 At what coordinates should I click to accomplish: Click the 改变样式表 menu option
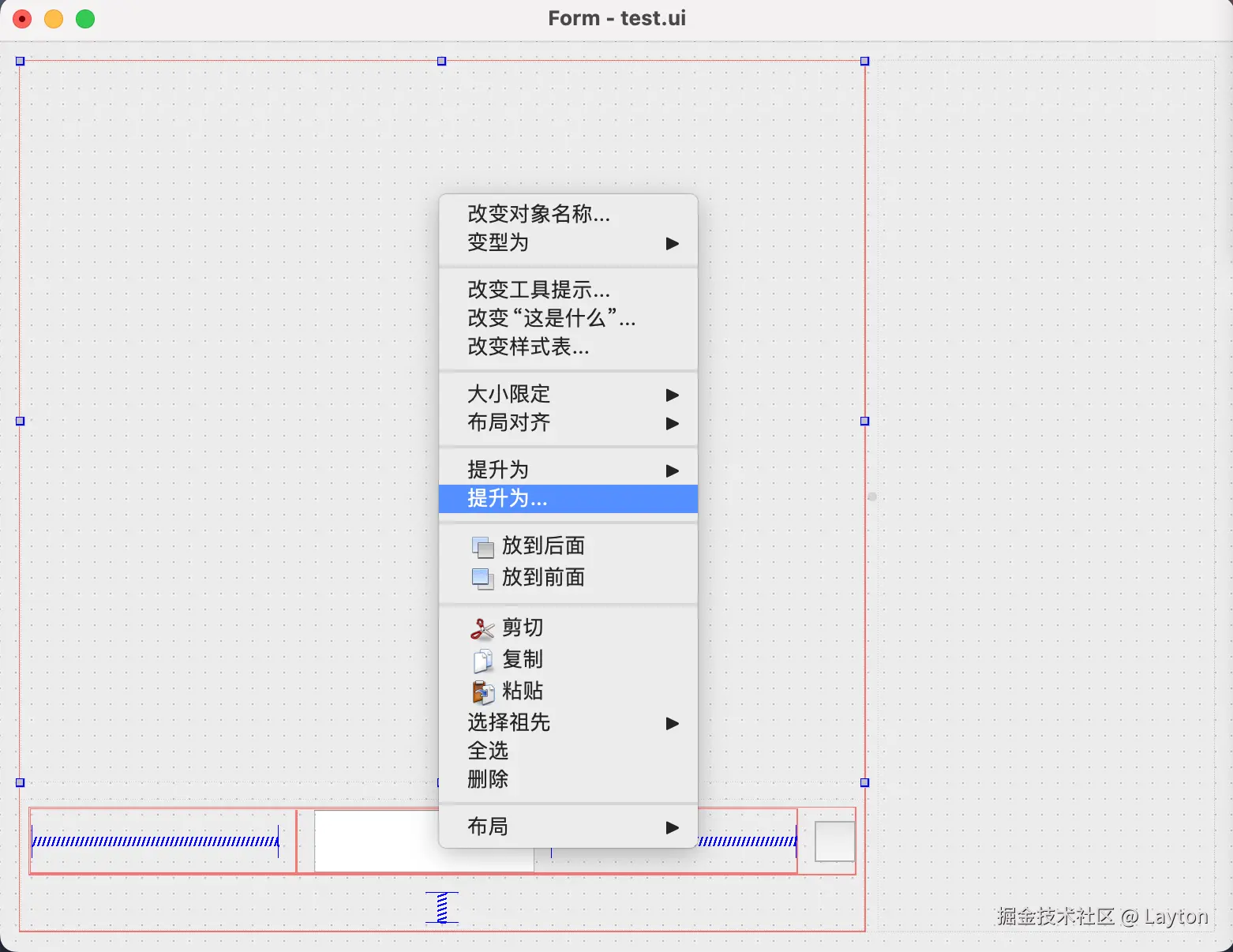527,347
